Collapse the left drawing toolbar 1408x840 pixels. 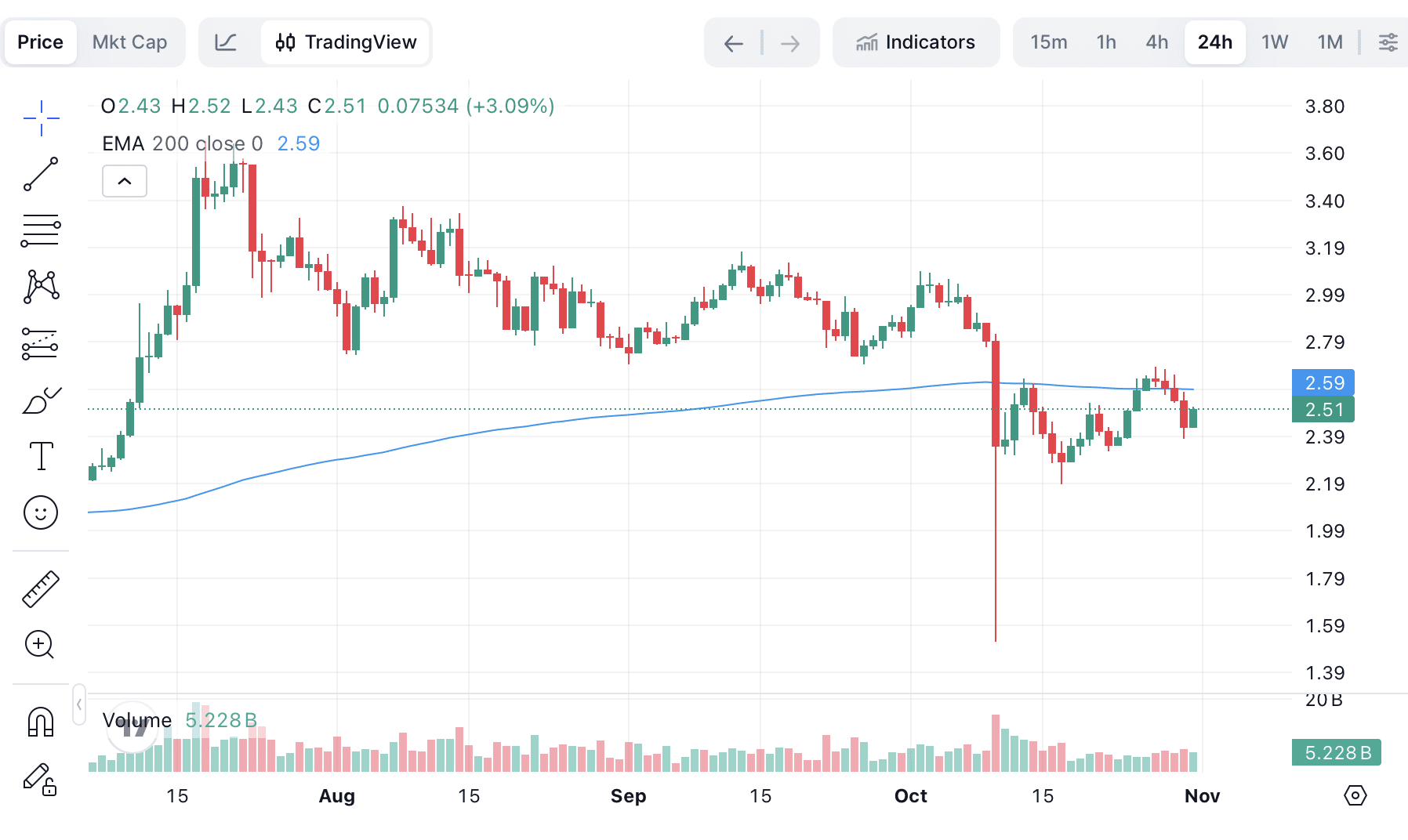tap(79, 704)
